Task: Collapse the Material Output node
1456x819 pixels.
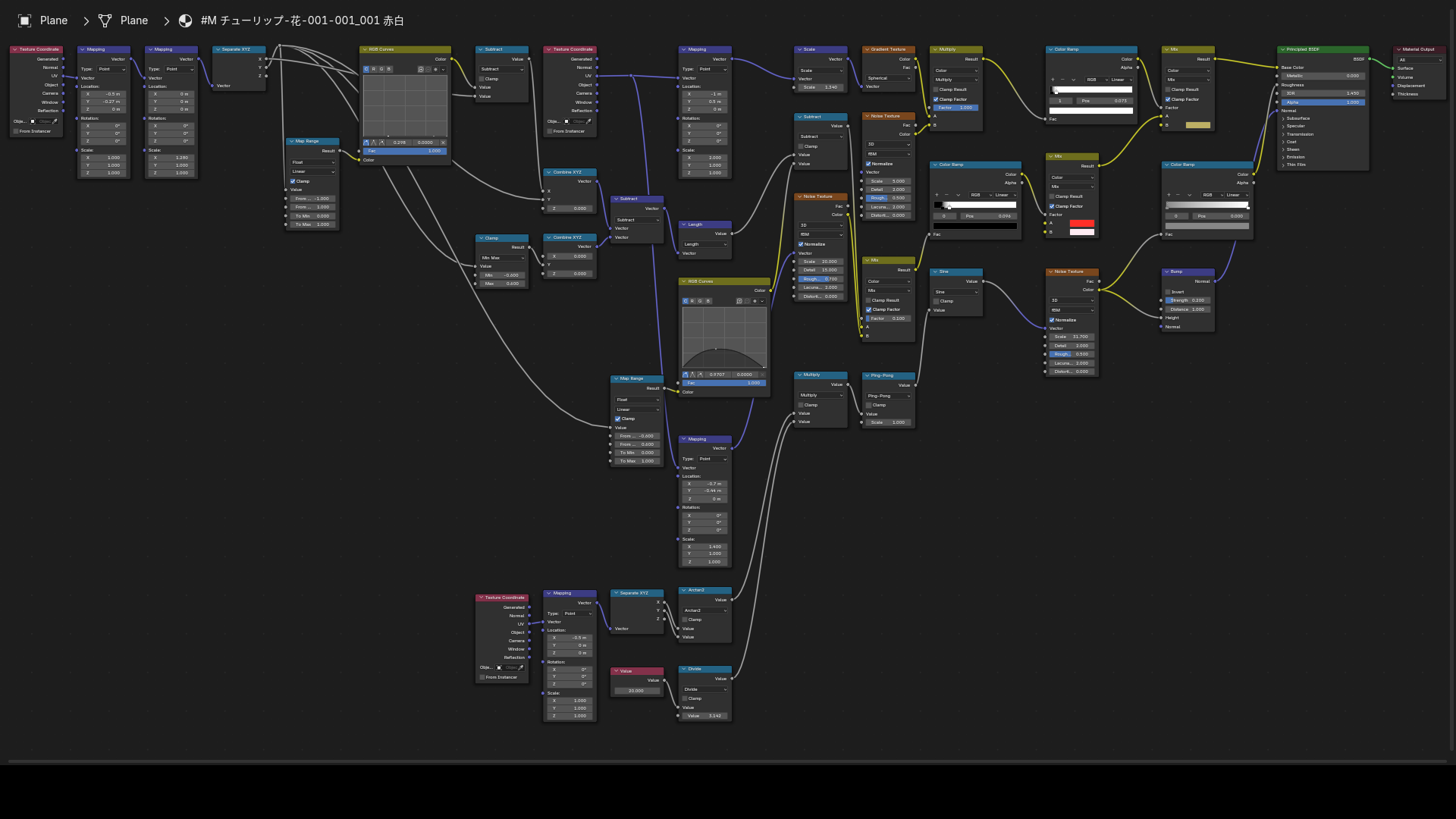Action: (x=1399, y=49)
